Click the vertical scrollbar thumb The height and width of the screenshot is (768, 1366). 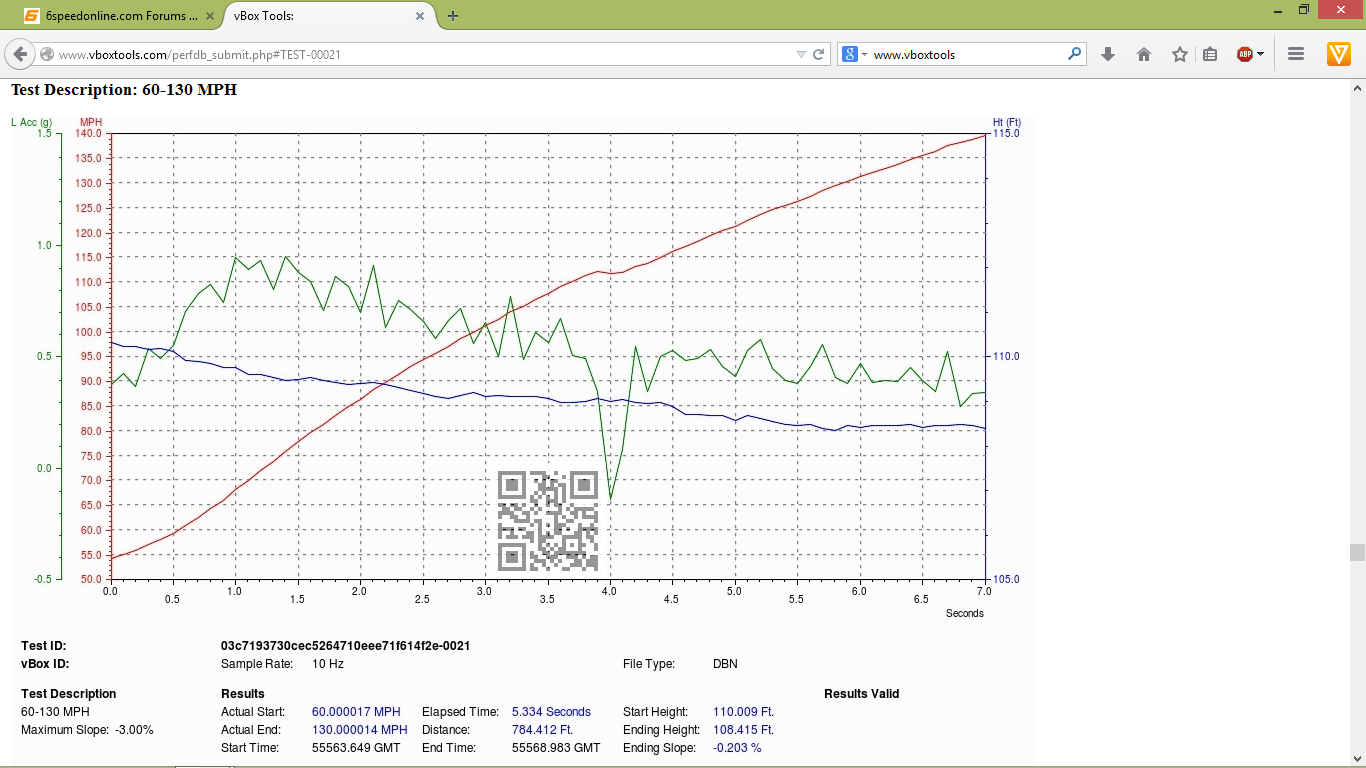[x=1357, y=552]
